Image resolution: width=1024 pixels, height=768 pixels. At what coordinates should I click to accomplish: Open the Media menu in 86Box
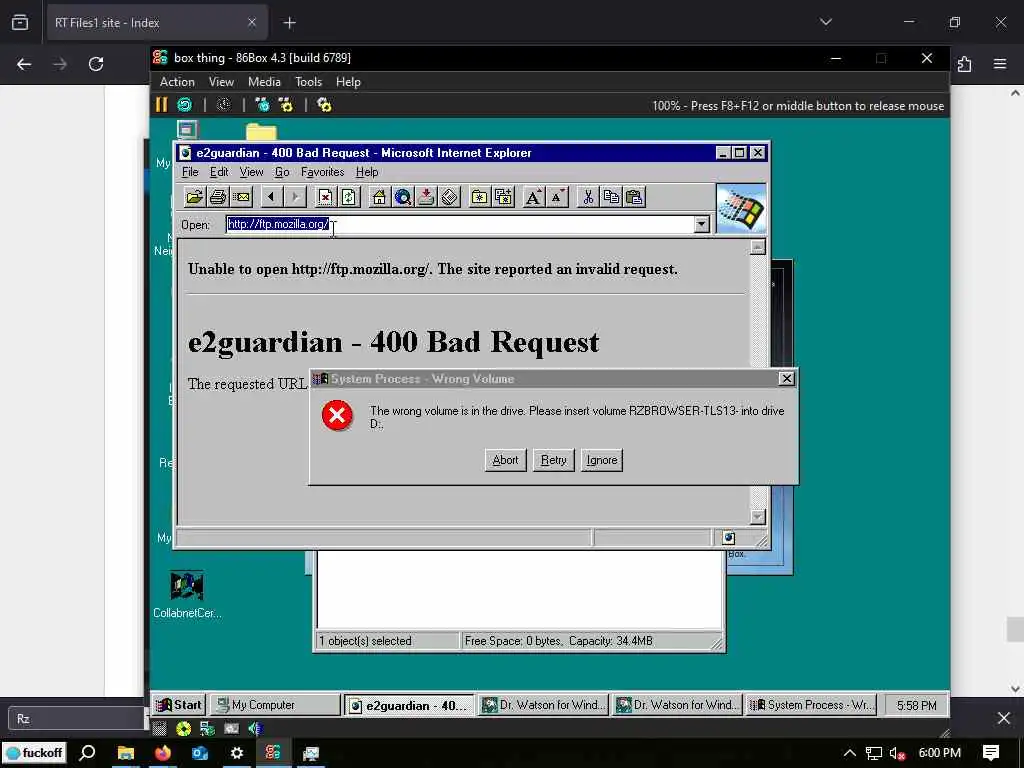pyautogui.click(x=264, y=82)
